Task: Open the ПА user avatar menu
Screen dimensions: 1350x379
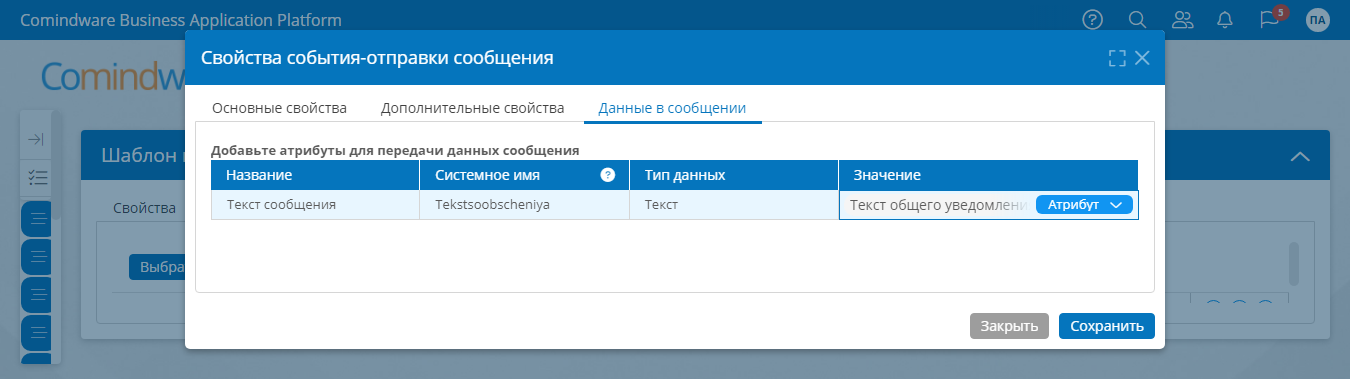Action: pos(1318,19)
